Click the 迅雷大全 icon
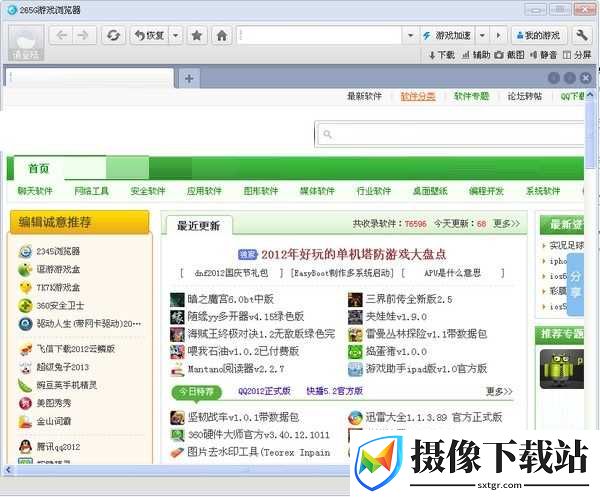600x497 pixels. tap(355, 417)
